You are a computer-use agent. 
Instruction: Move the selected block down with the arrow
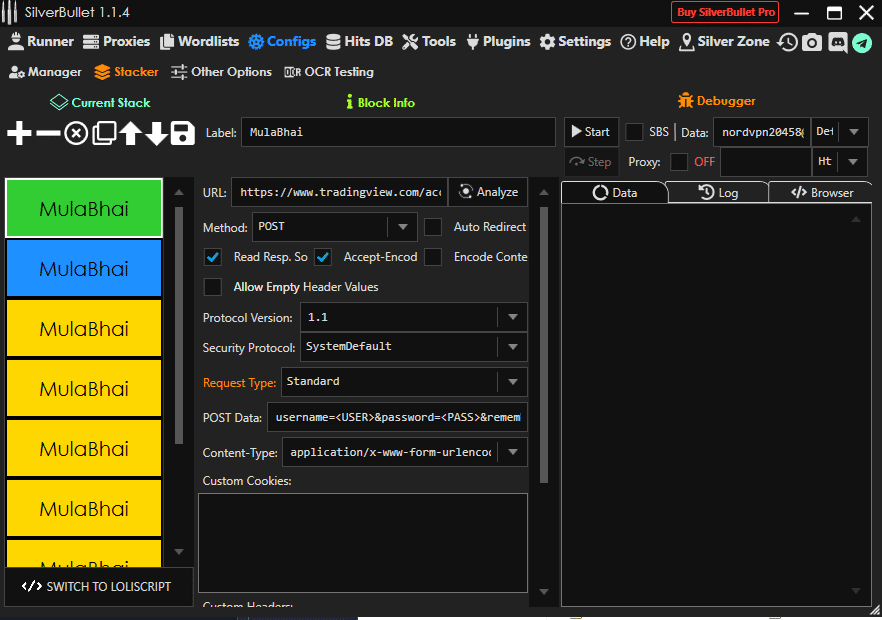156,133
